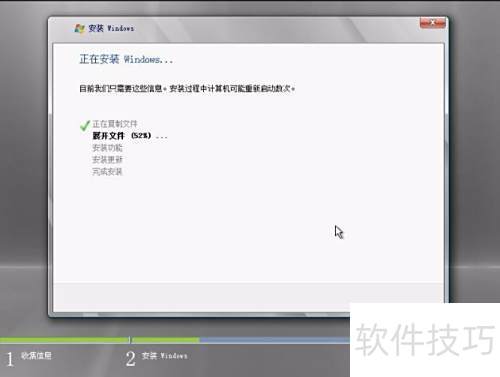Click the step number 2 at bottom
This screenshot has height=377, width=500.
(131, 359)
